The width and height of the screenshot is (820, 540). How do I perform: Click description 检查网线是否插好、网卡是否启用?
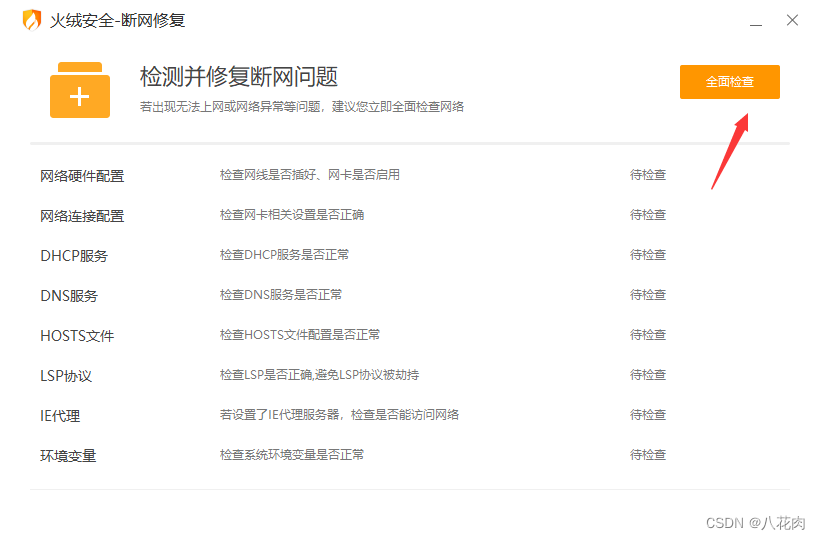tap(310, 175)
